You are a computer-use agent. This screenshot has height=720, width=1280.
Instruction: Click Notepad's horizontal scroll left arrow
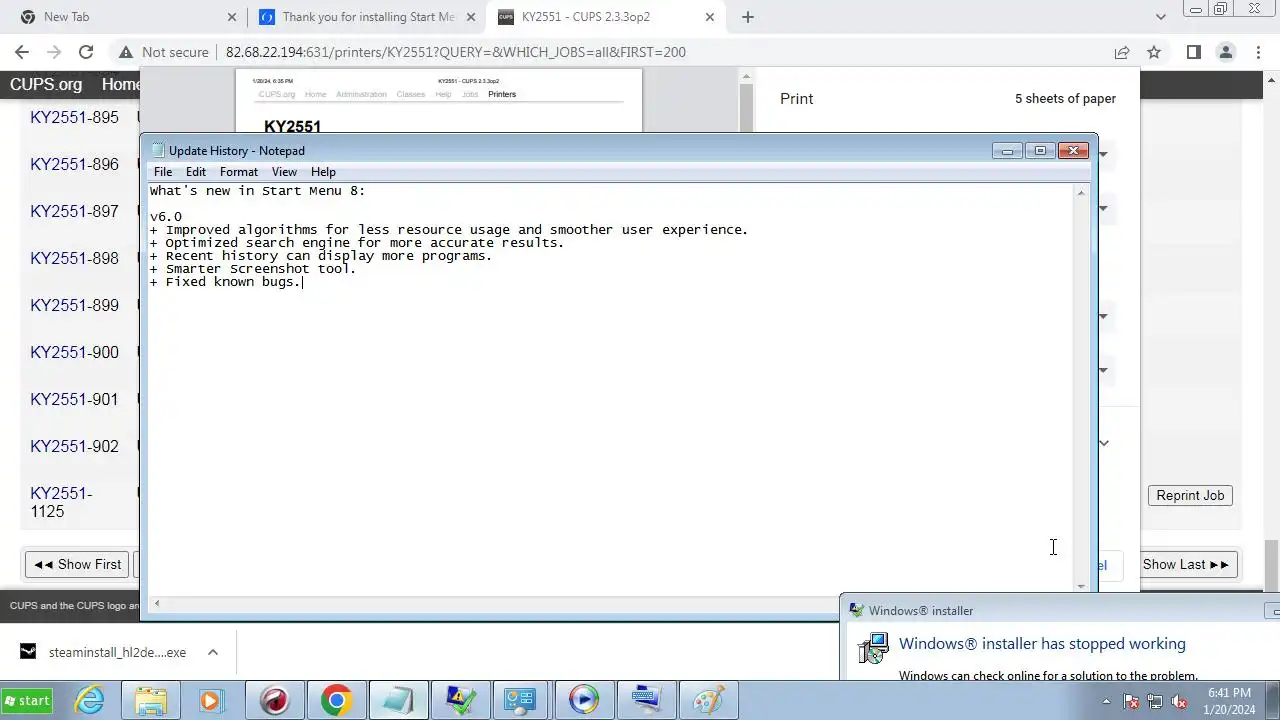pyautogui.click(x=156, y=603)
